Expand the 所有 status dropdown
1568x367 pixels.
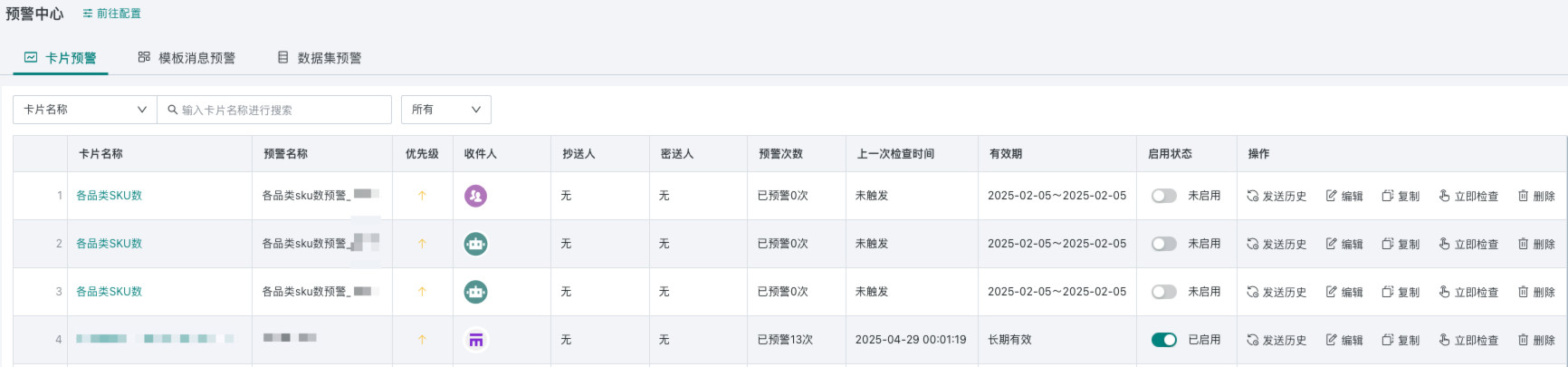tap(446, 110)
